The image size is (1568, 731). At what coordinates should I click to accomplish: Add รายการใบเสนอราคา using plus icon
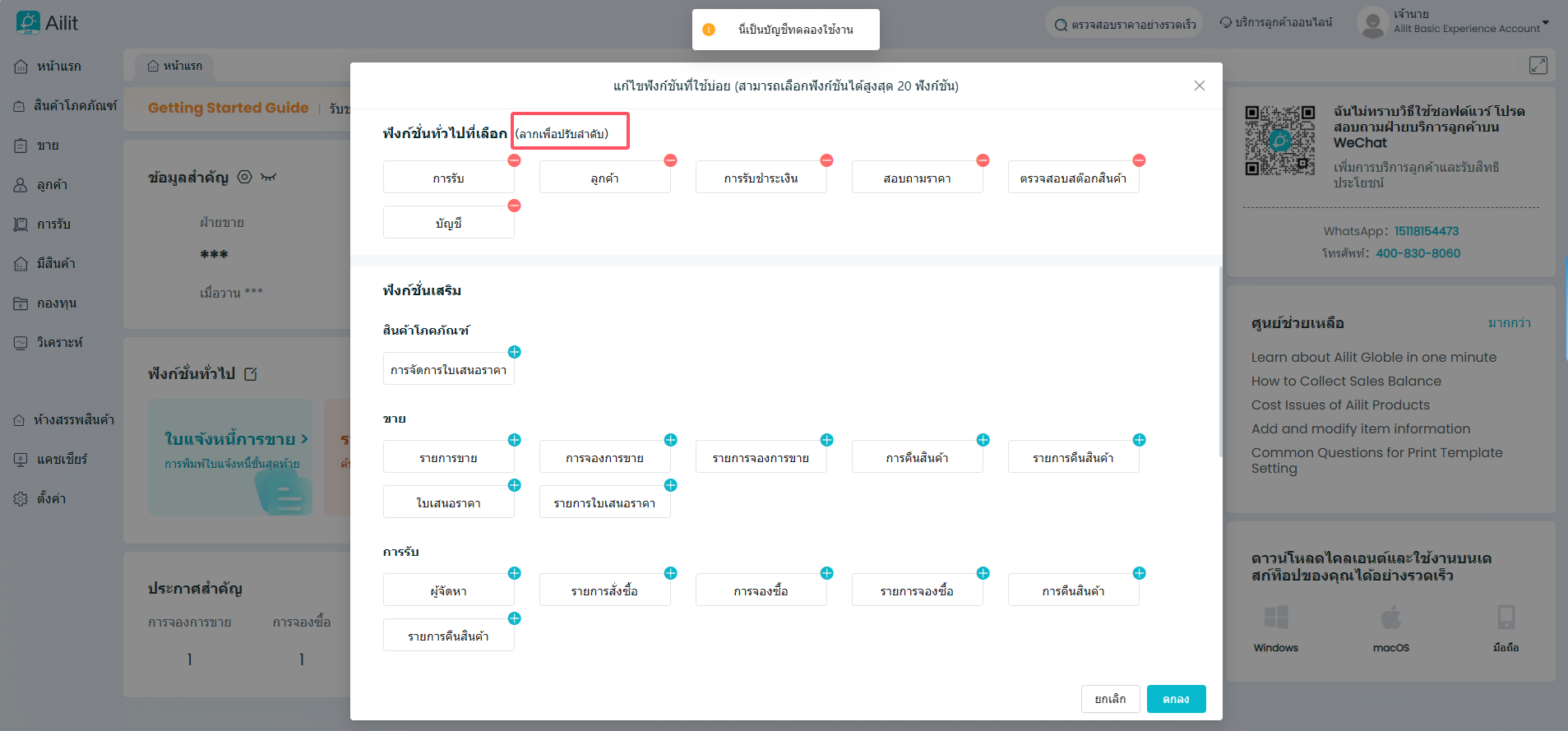[x=670, y=485]
